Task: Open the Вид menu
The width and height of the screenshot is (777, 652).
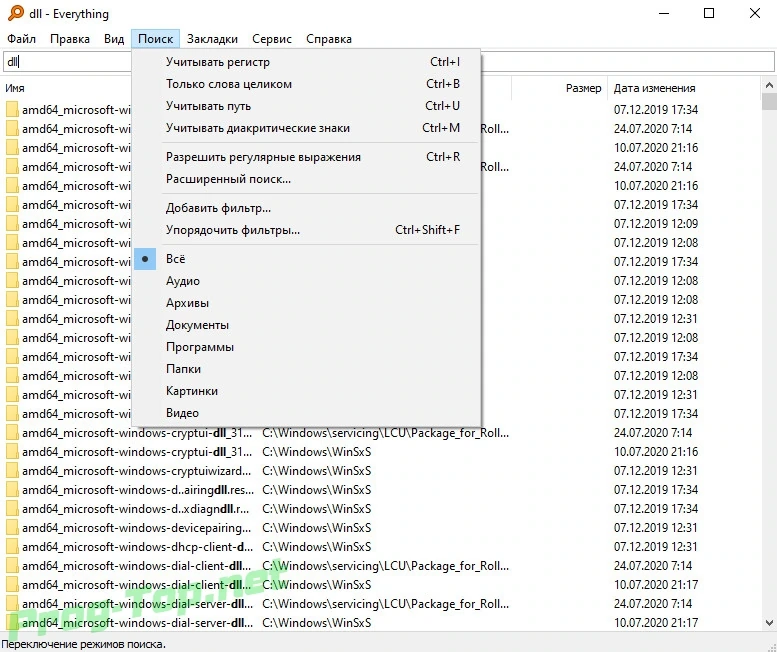Action: tap(114, 39)
